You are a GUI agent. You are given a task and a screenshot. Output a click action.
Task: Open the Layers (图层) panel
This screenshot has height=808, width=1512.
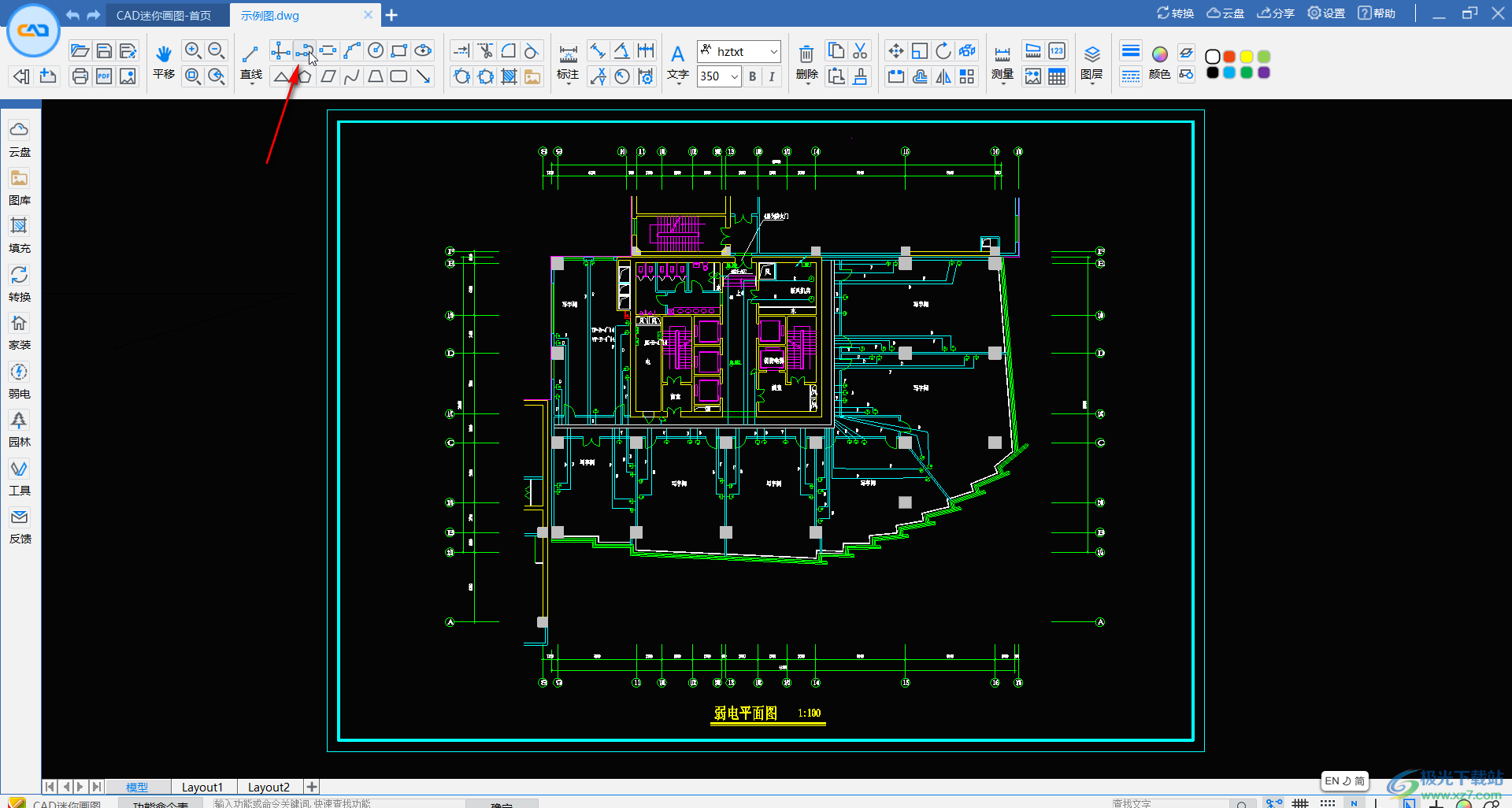pyautogui.click(x=1091, y=61)
